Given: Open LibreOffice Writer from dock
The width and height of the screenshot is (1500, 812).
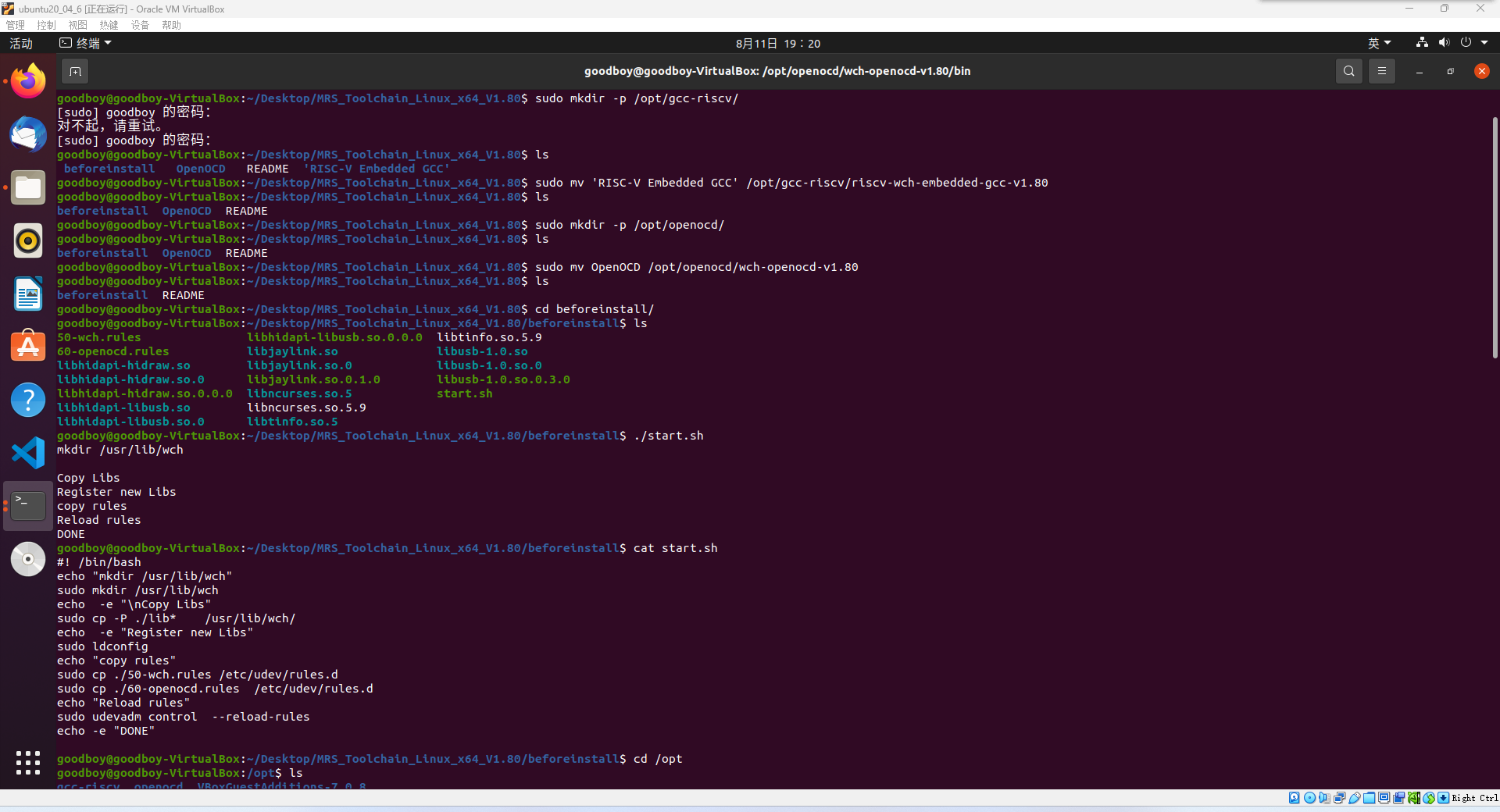Looking at the screenshot, I should click(28, 294).
